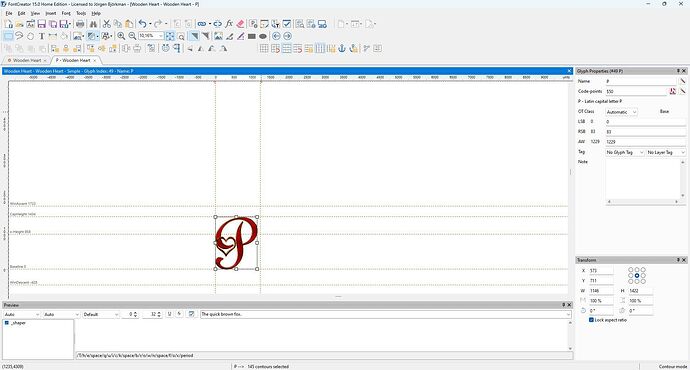Click the Unicode code-point picker icon
This screenshot has width=690, height=370.
coord(672,91)
